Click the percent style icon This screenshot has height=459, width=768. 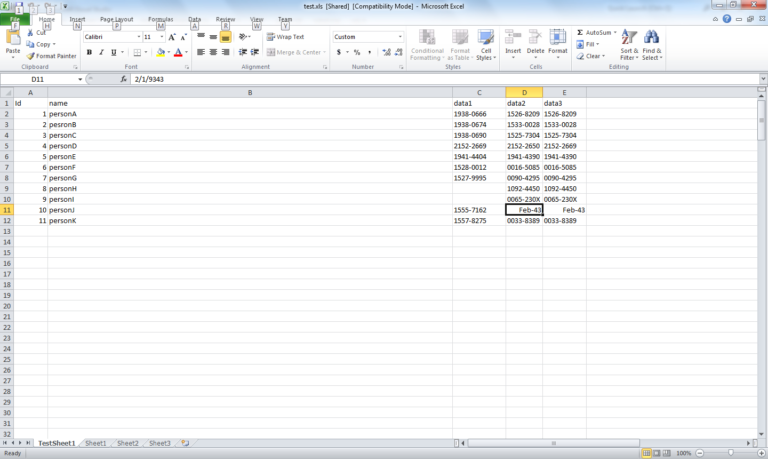click(357, 52)
